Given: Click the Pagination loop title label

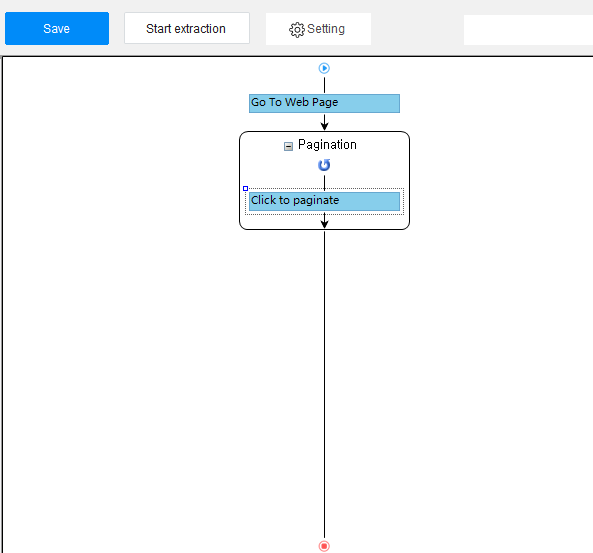Looking at the screenshot, I should pos(327,144).
